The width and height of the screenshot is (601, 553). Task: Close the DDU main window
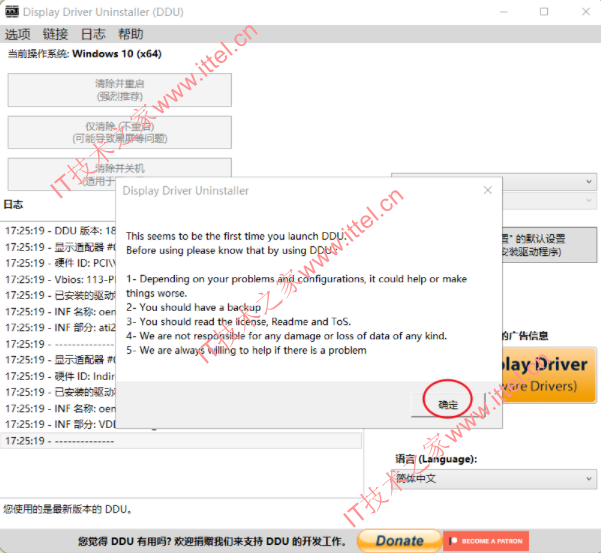(x=586, y=12)
